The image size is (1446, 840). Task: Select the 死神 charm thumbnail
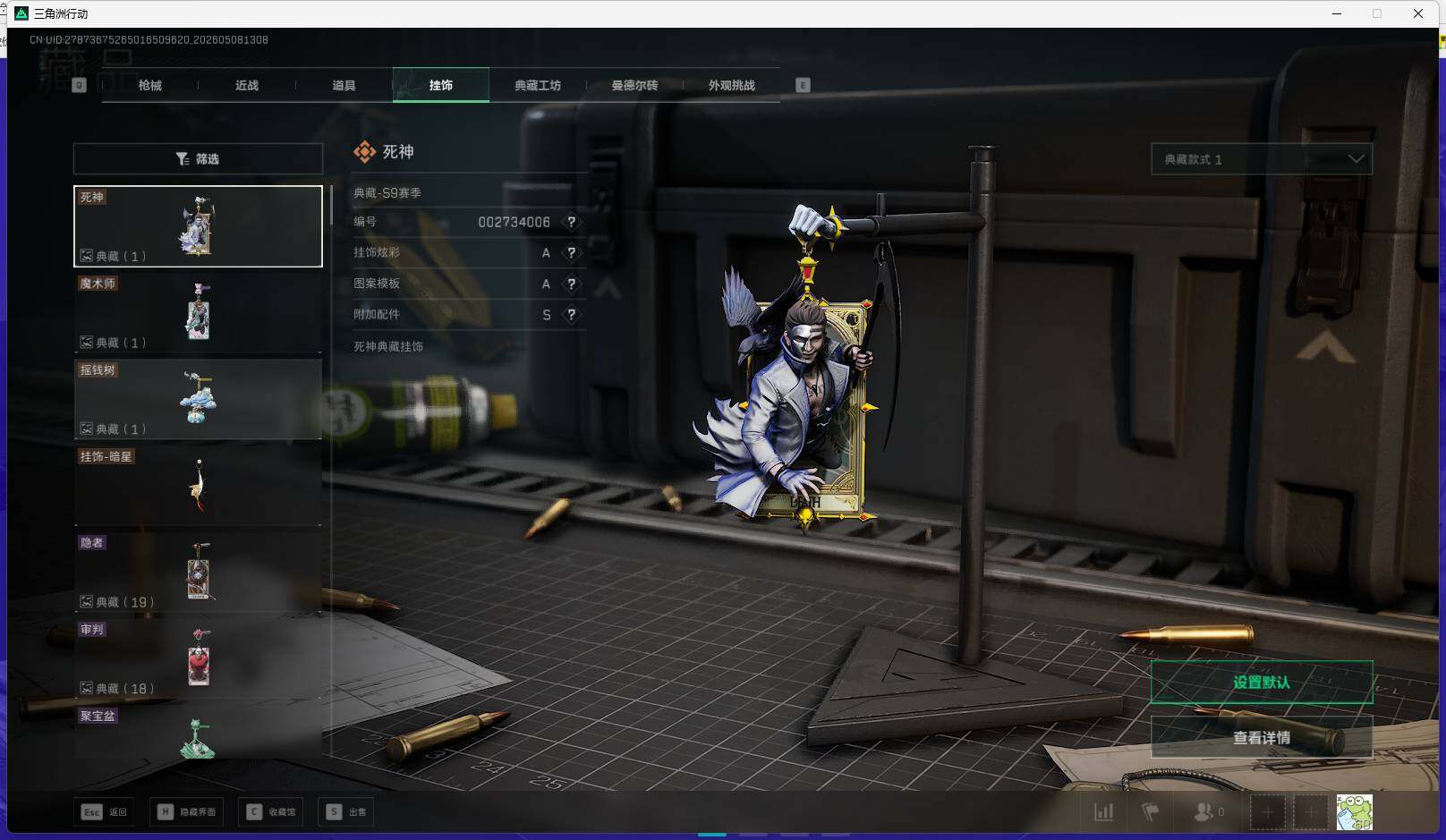pos(198,226)
